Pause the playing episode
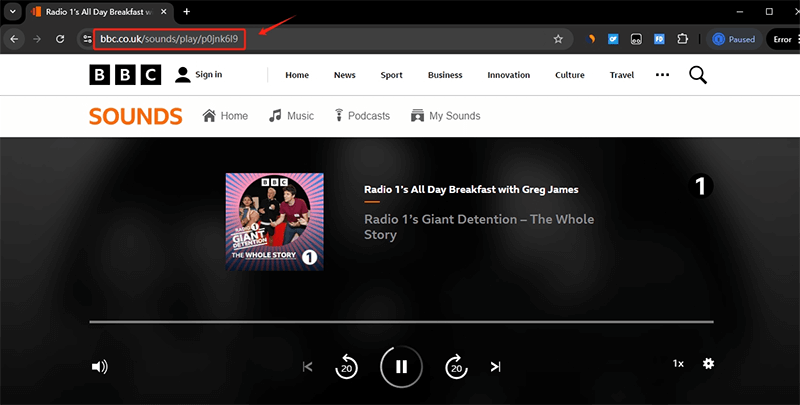Viewport: 800px width, 405px height. point(401,366)
